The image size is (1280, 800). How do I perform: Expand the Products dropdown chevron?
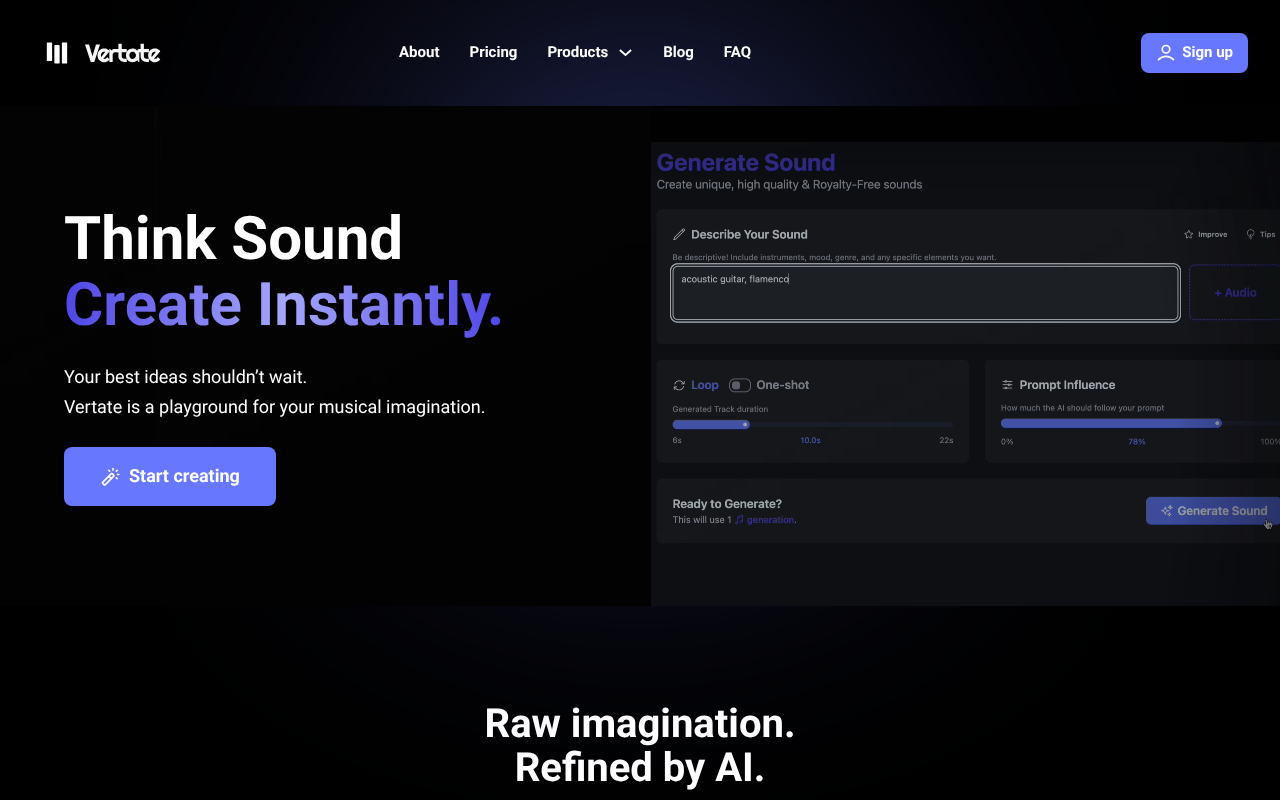coord(626,53)
